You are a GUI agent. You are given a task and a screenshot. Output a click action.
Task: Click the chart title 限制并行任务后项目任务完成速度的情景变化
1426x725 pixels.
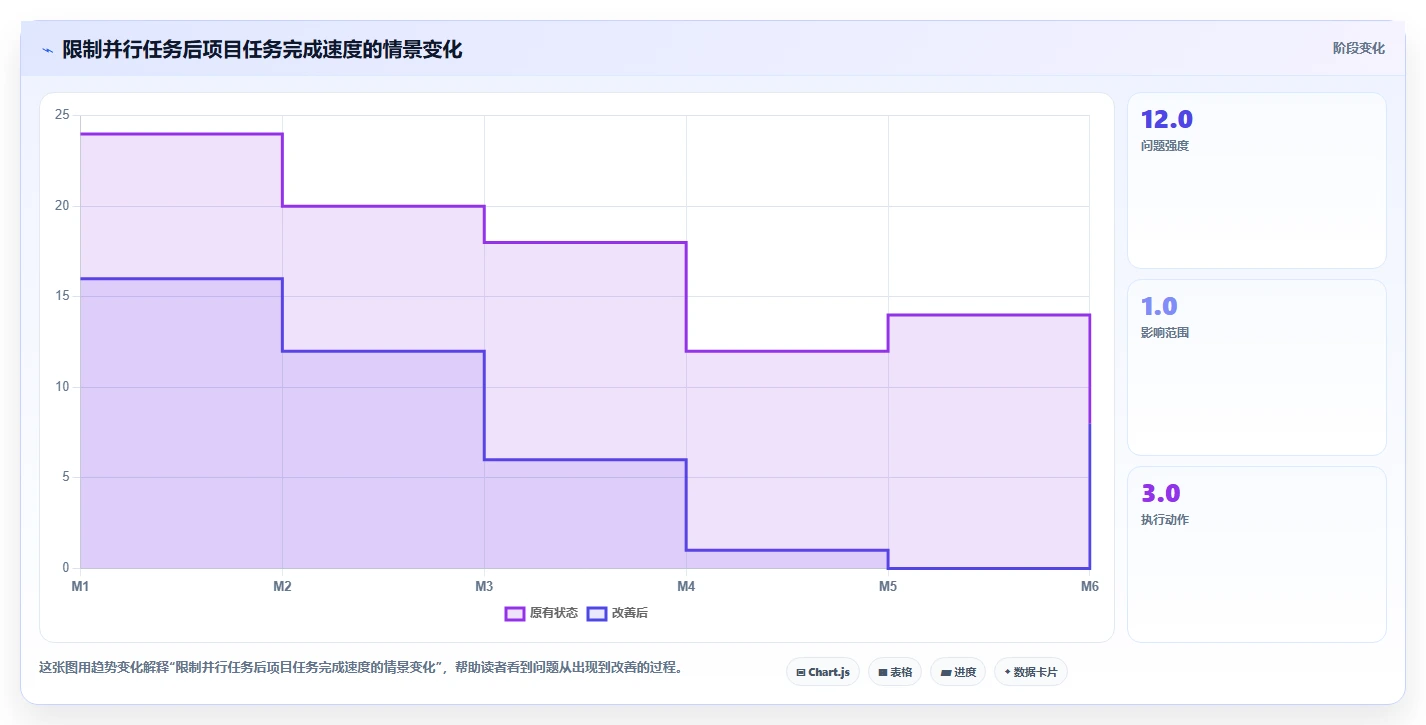262,49
